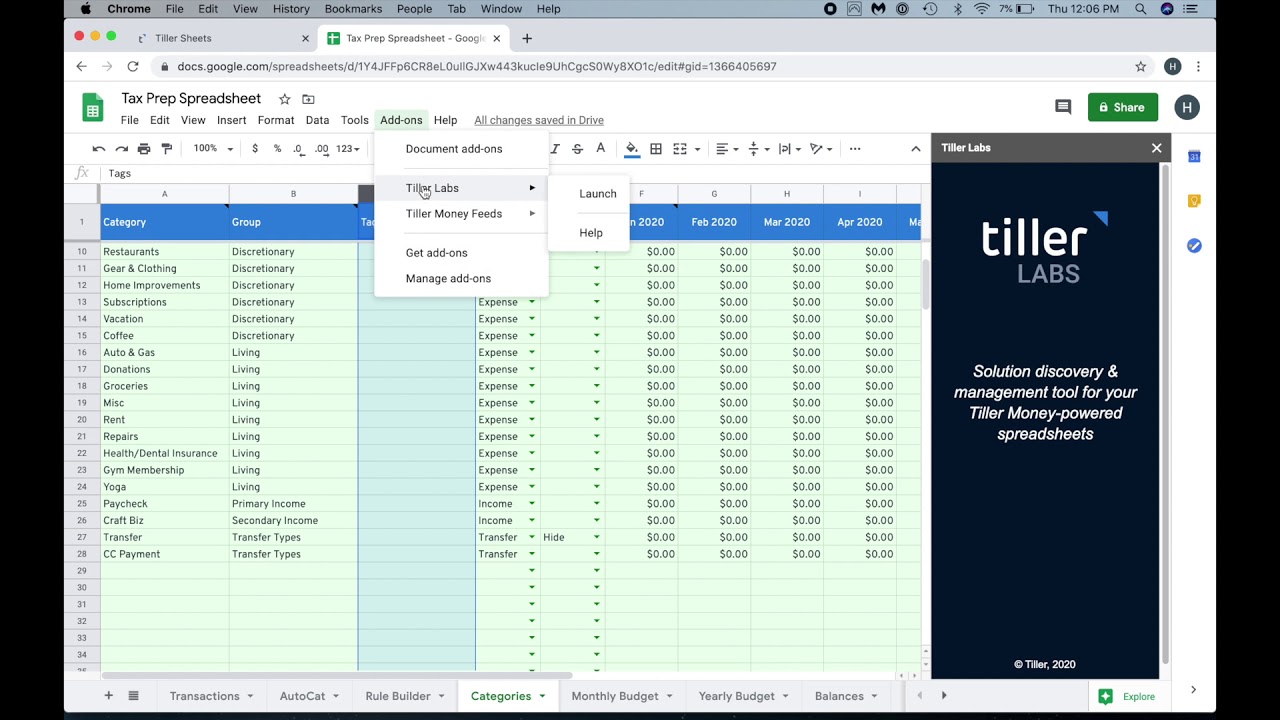The height and width of the screenshot is (720, 1280).
Task: Open the Format menu
Action: click(276, 120)
